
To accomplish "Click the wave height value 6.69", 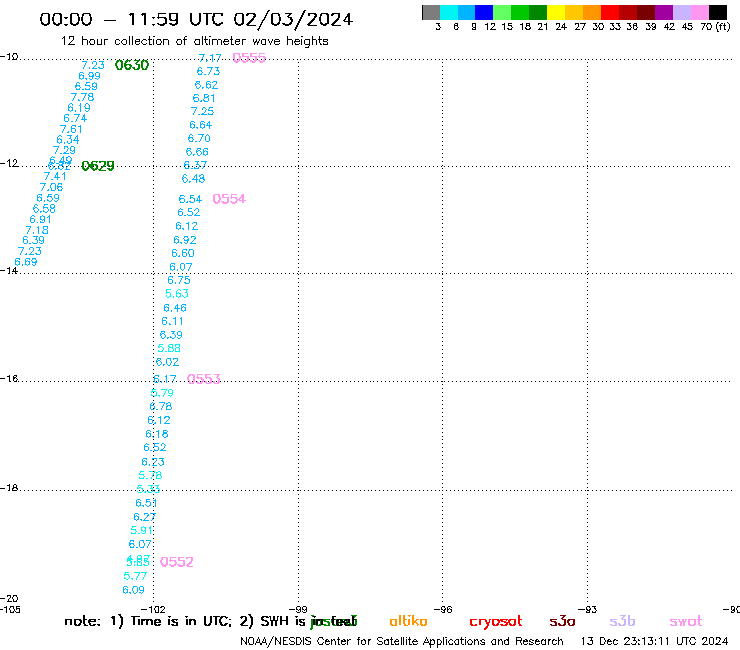I will point(26,262).
